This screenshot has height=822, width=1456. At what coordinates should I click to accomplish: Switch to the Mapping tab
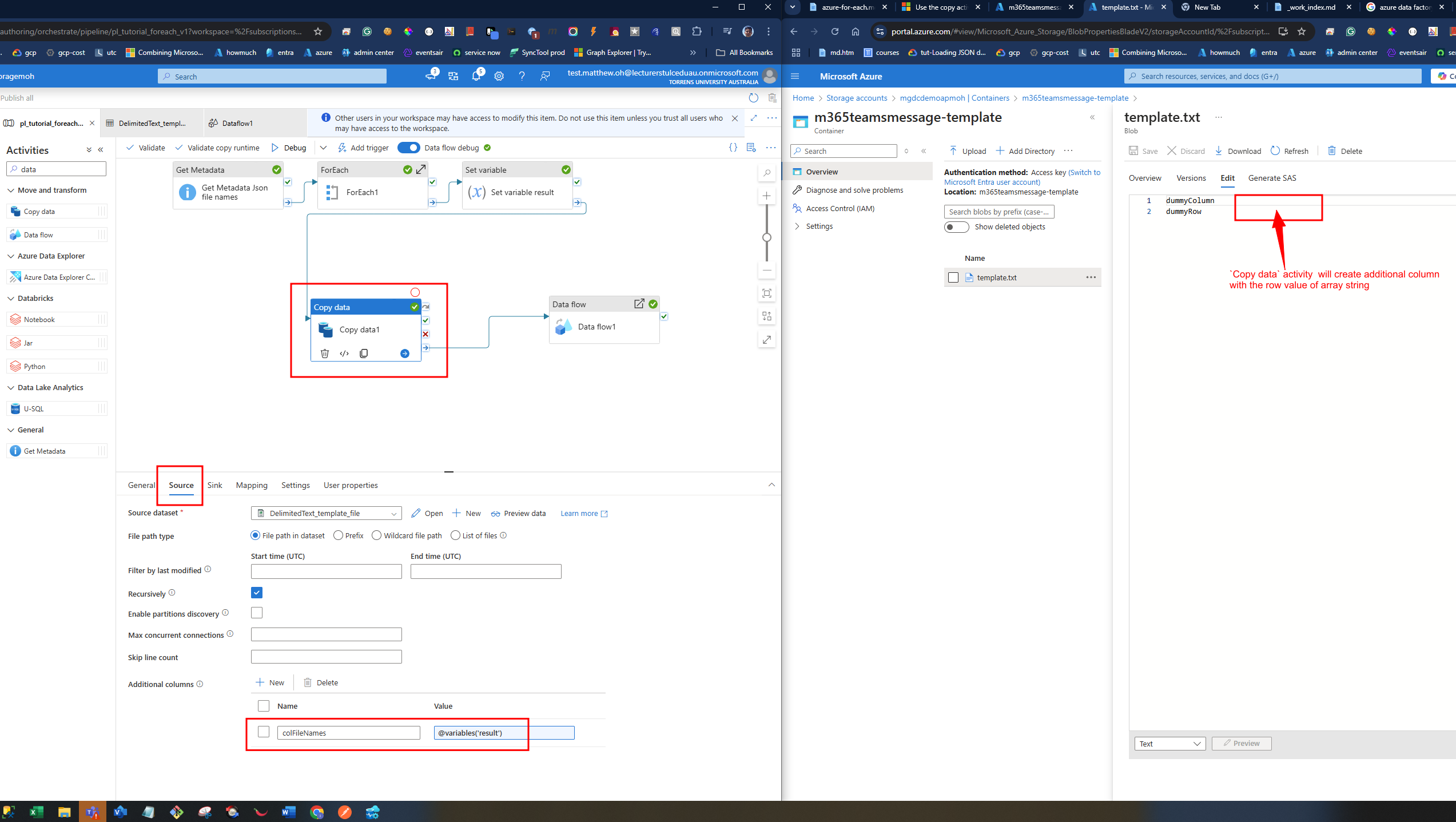pyautogui.click(x=252, y=485)
